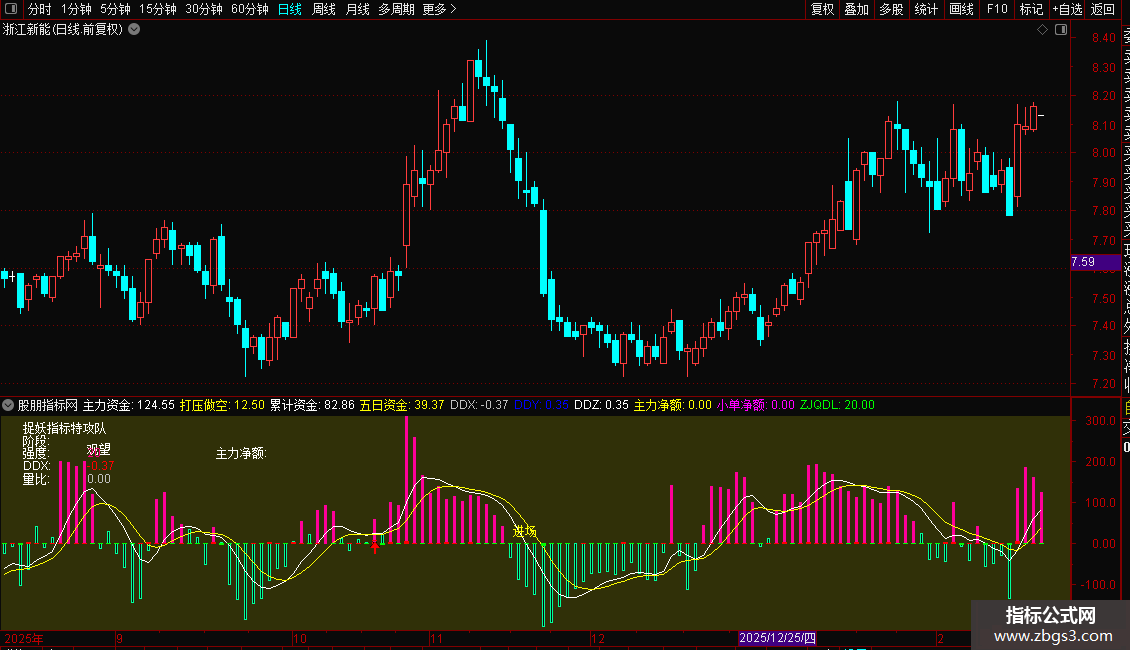Screen dimensions: 1130x650
Task: Click the DDX: -0.37 readout
Action: click(479, 405)
